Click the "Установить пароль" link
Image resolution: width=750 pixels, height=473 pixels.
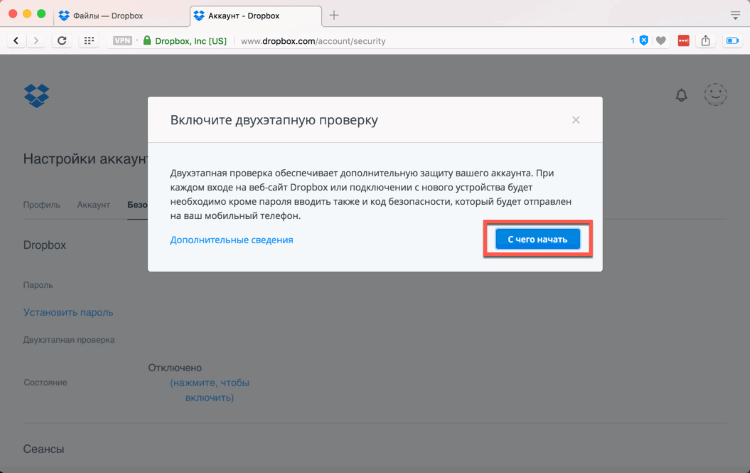click(68, 312)
